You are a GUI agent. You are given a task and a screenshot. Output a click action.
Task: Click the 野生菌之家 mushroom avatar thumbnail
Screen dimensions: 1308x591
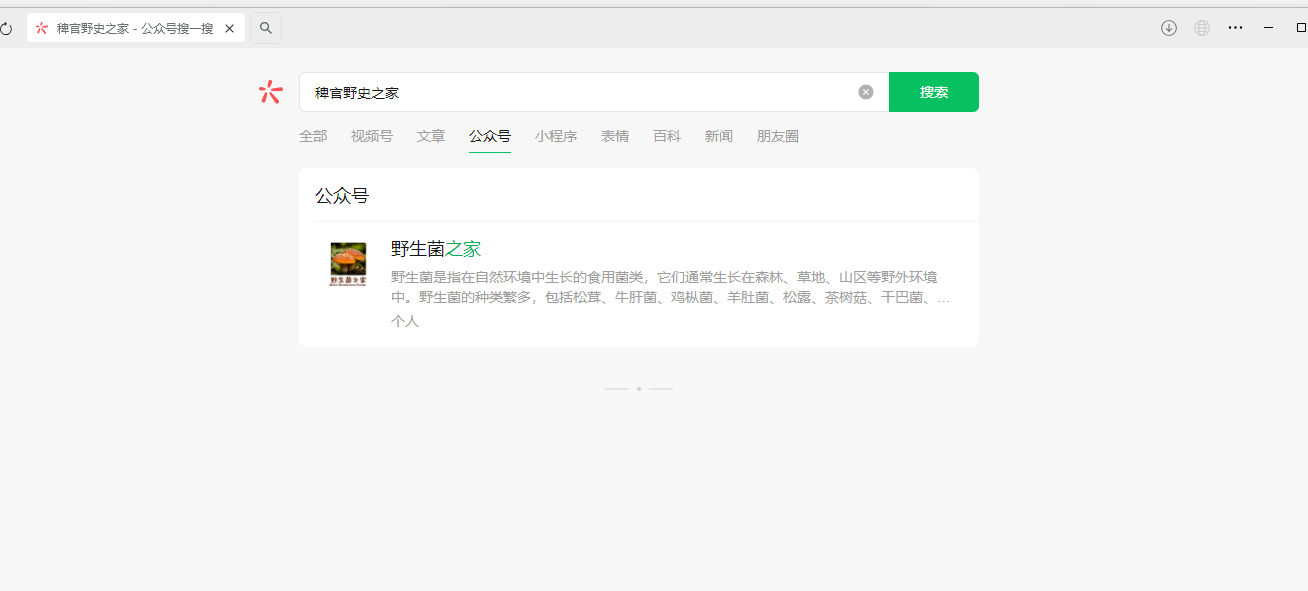pyautogui.click(x=348, y=264)
